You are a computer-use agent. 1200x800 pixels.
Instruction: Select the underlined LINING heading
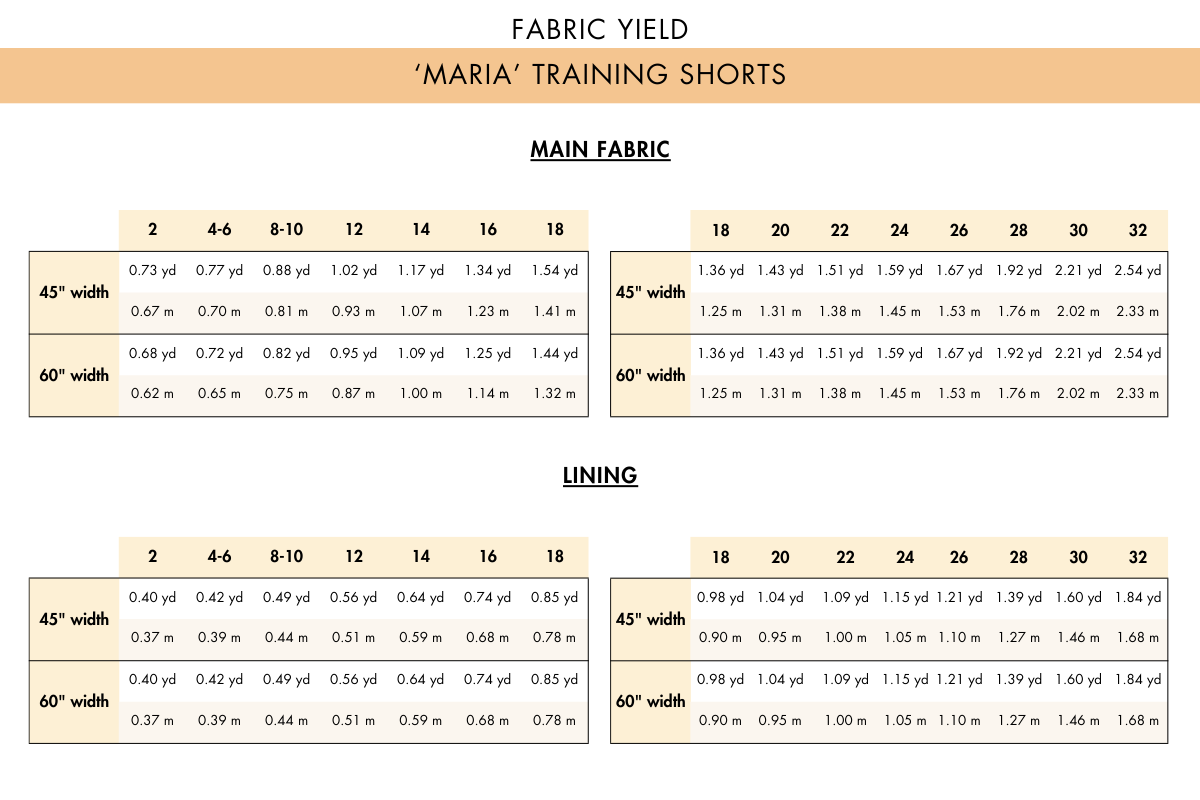[x=600, y=476]
